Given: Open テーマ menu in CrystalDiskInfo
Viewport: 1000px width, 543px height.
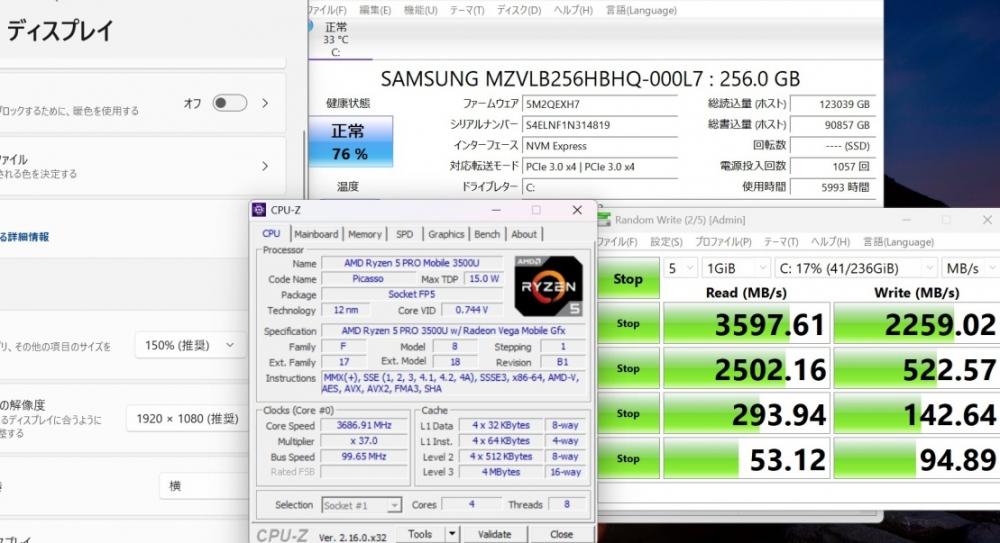Looking at the screenshot, I should [467, 10].
